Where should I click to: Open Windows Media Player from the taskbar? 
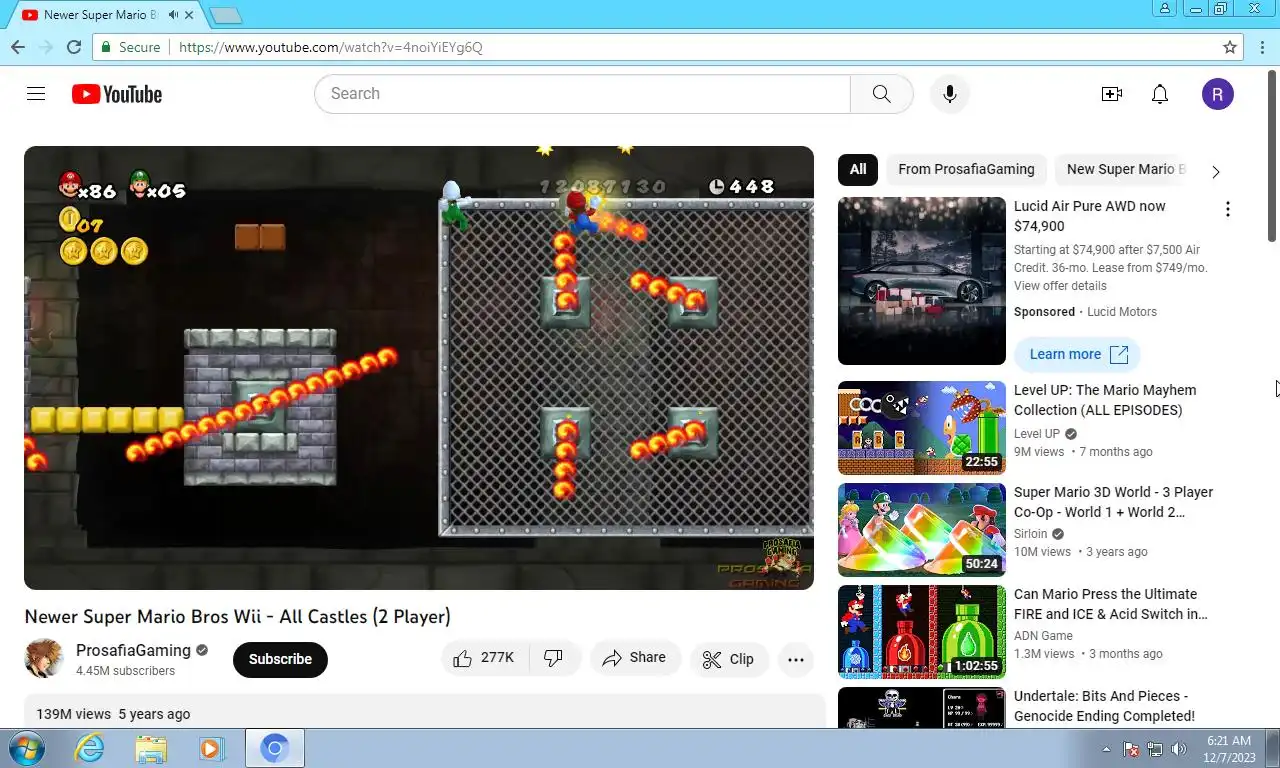coord(211,748)
